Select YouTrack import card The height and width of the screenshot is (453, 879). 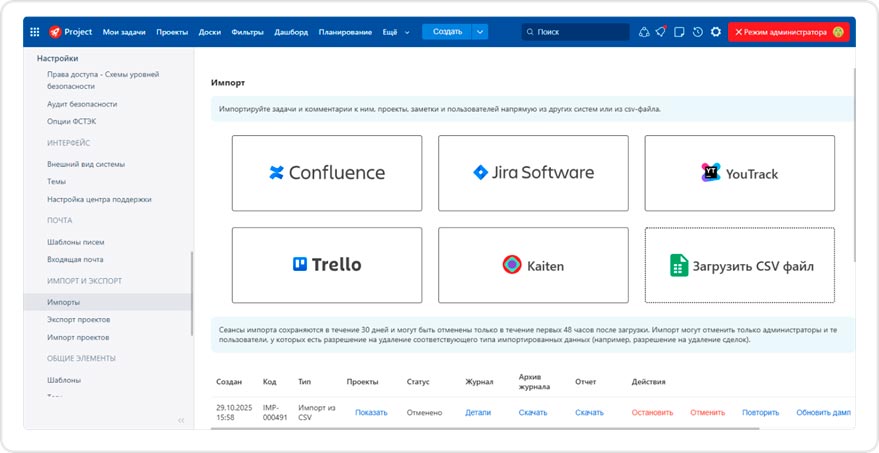point(739,173)
